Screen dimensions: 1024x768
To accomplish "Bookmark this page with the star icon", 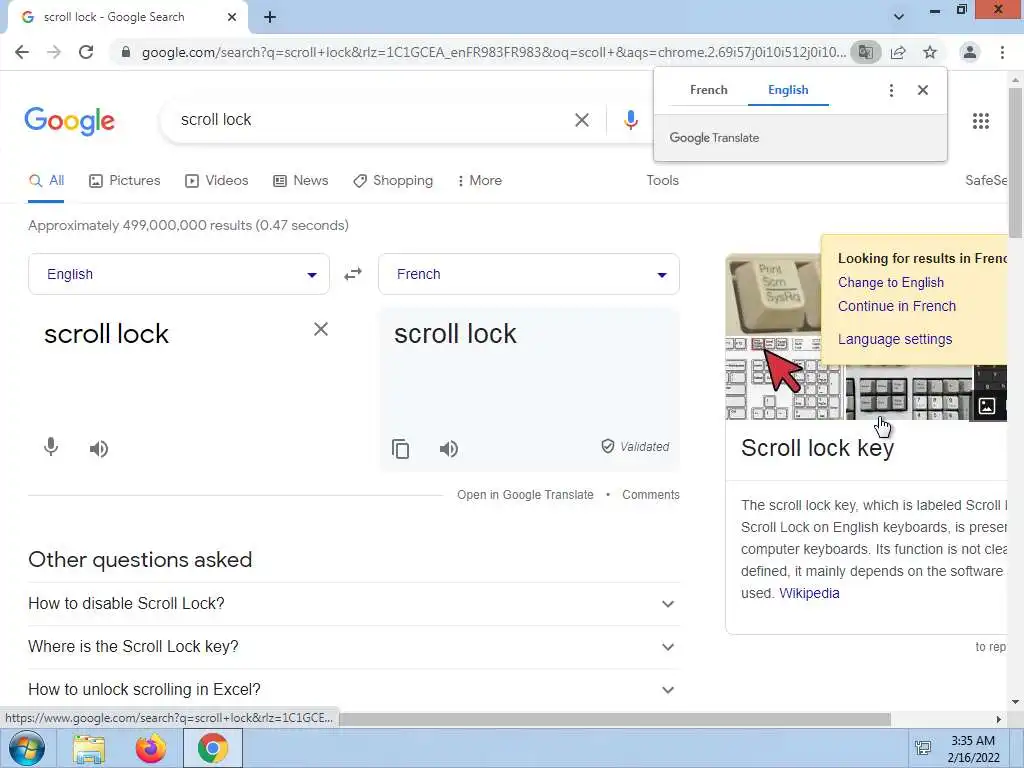I will pos(930,52).
